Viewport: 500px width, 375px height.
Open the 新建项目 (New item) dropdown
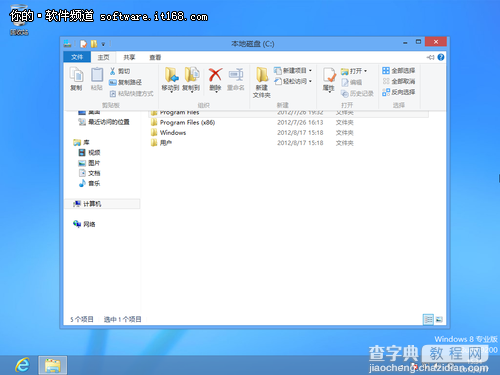pos(293,71)
